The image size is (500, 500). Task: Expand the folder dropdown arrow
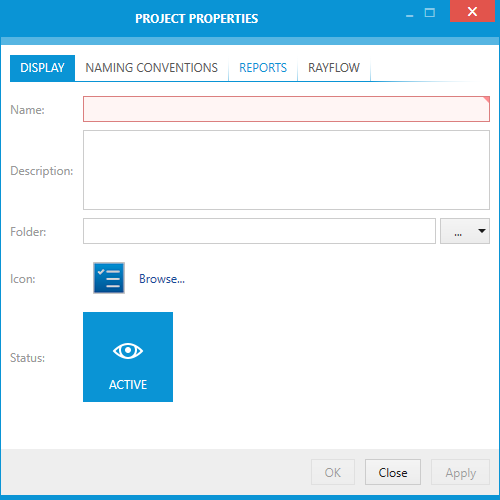tap(482, 231)
